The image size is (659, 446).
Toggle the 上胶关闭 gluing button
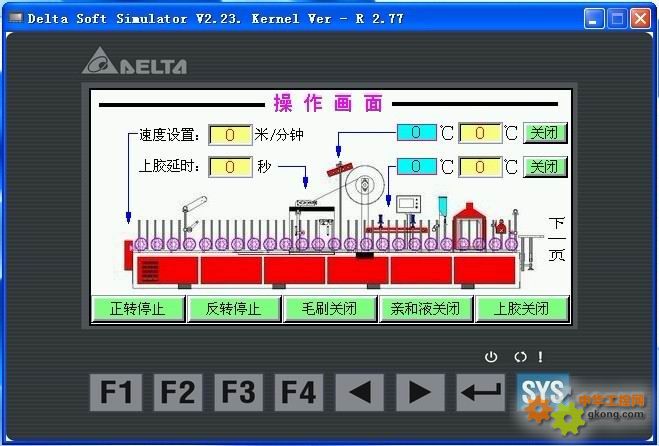(x=522, y=309)
